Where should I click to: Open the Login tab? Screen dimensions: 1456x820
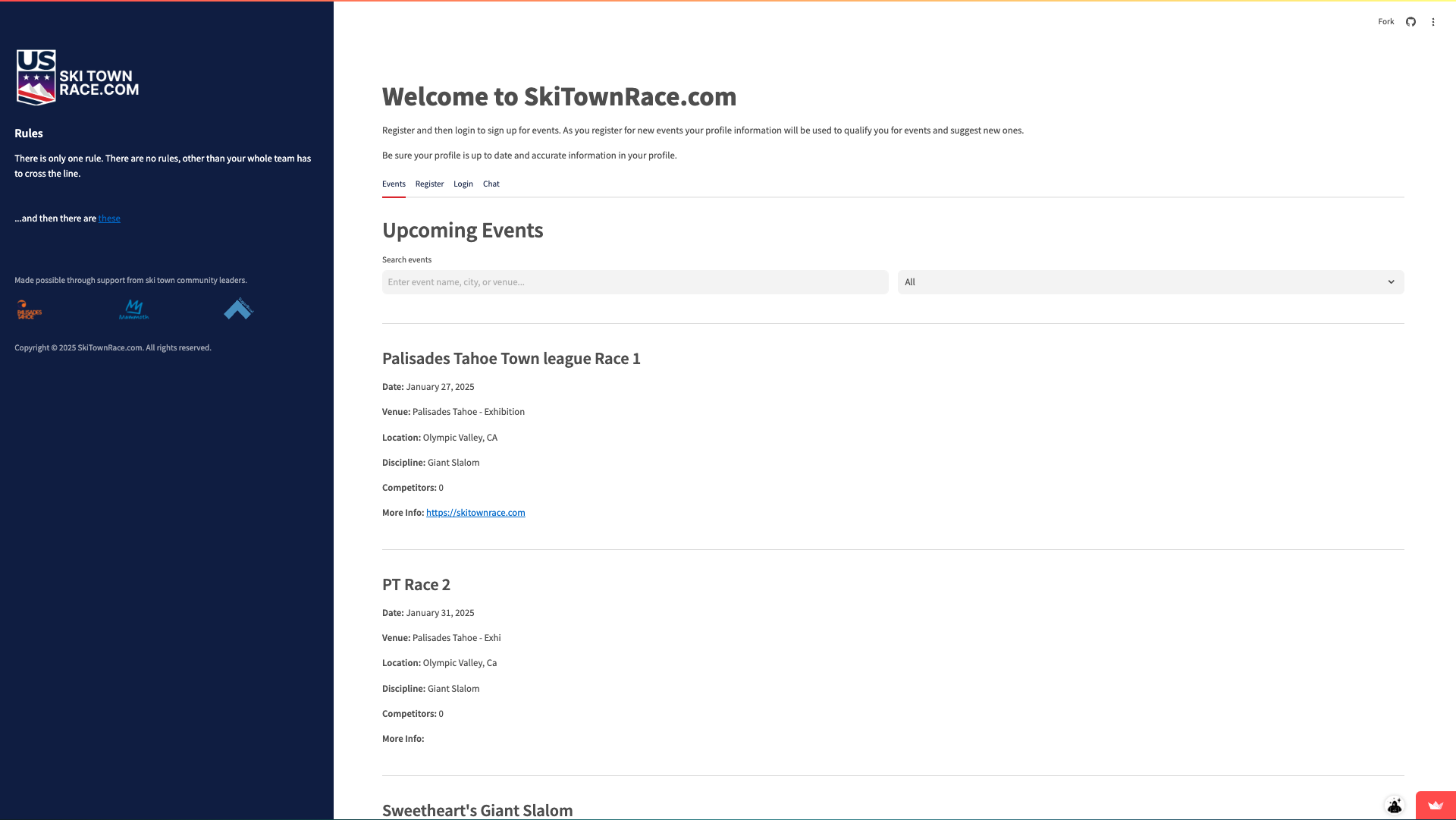coord(463,184)
